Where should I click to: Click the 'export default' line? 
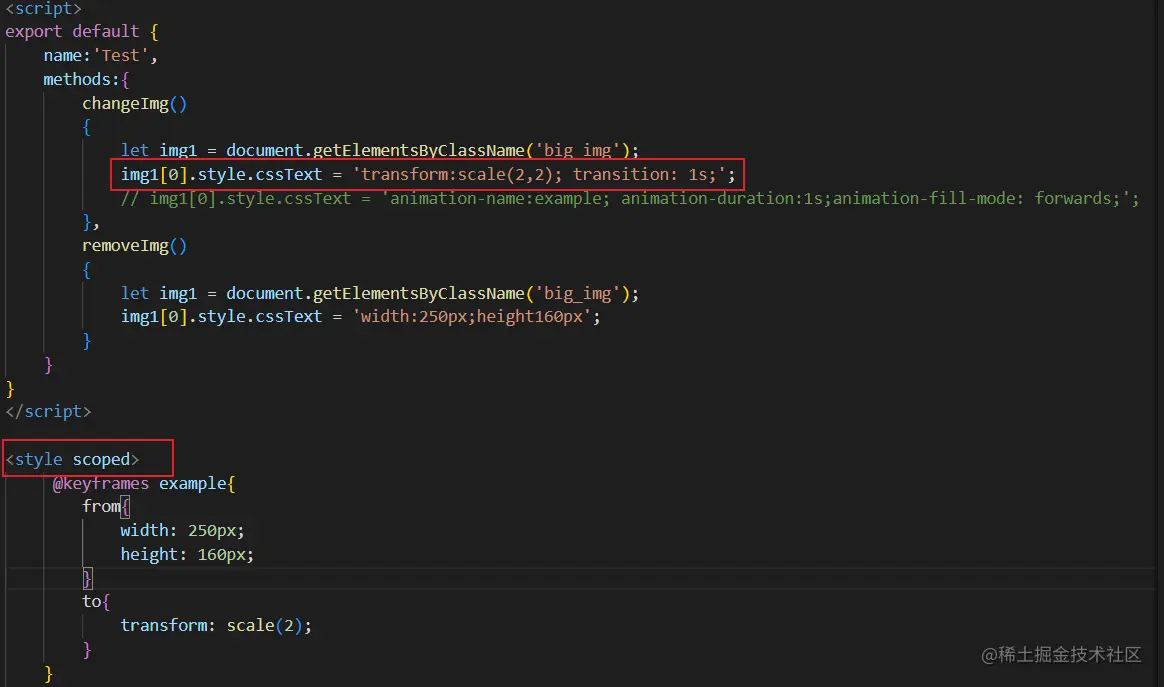tap(82, 31)
